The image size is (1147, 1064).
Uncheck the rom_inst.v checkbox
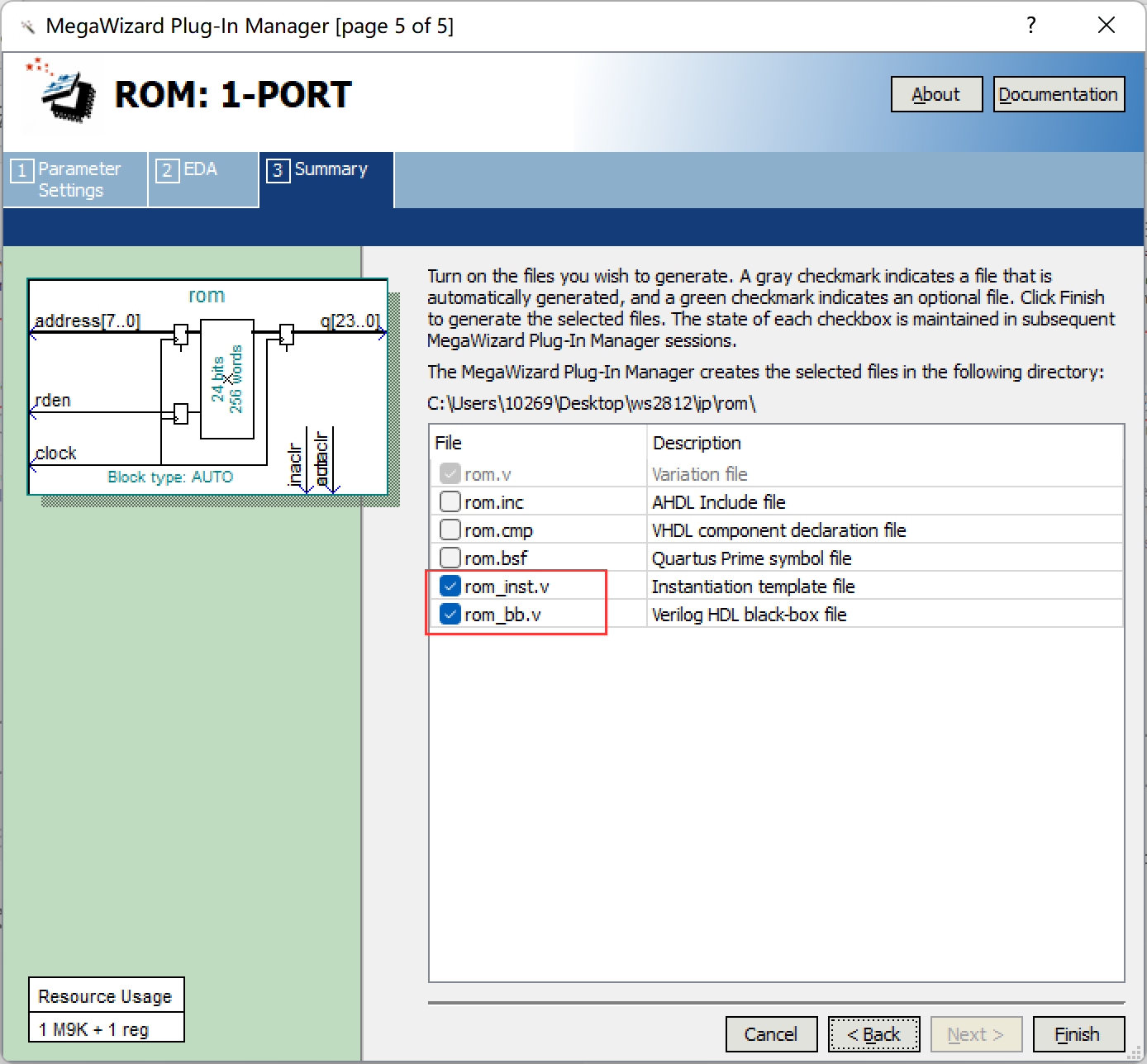(x=450, y=586)
